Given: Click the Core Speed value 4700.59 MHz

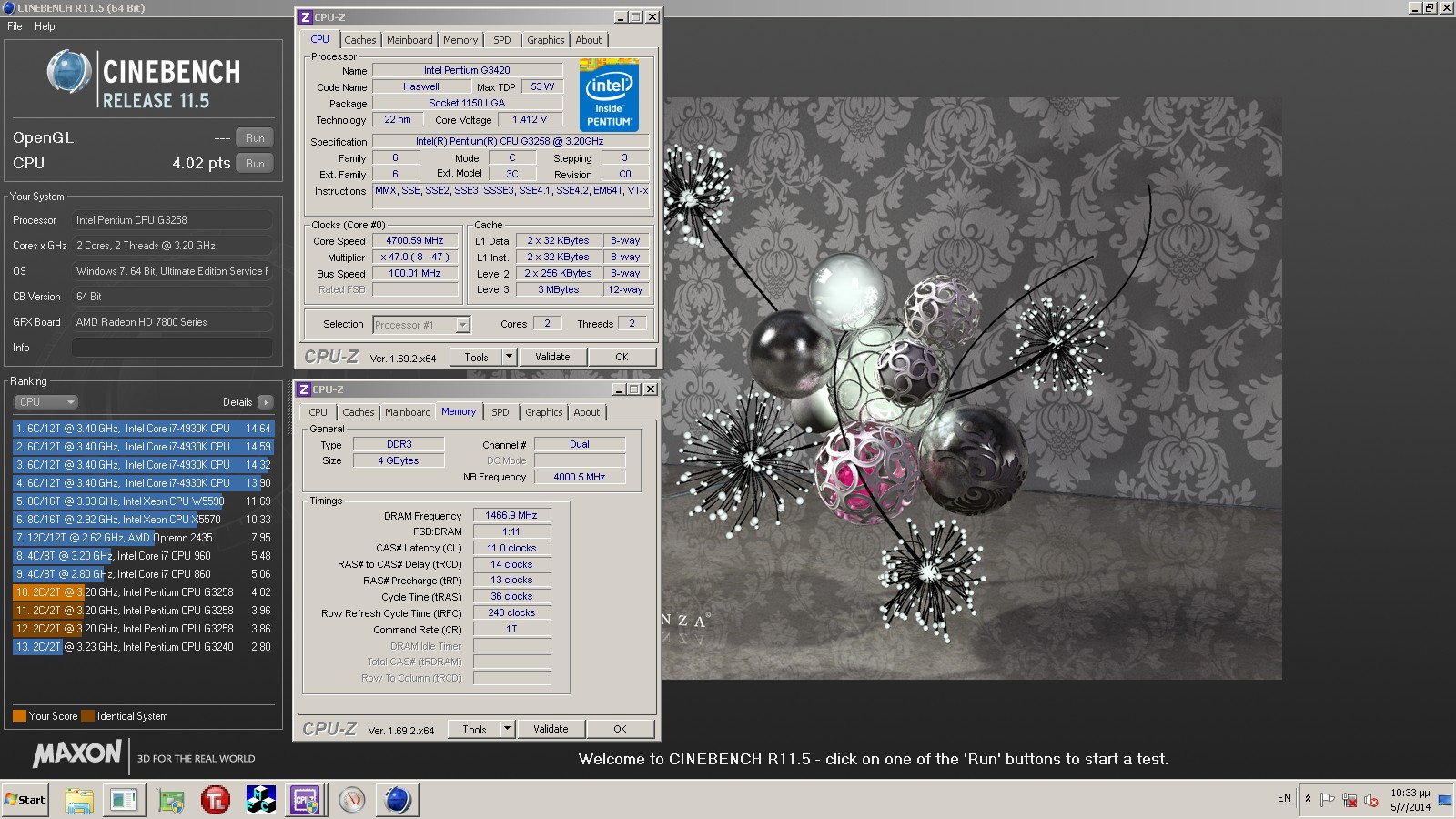Looking at the screenshot, I should [x=415, y=241].
